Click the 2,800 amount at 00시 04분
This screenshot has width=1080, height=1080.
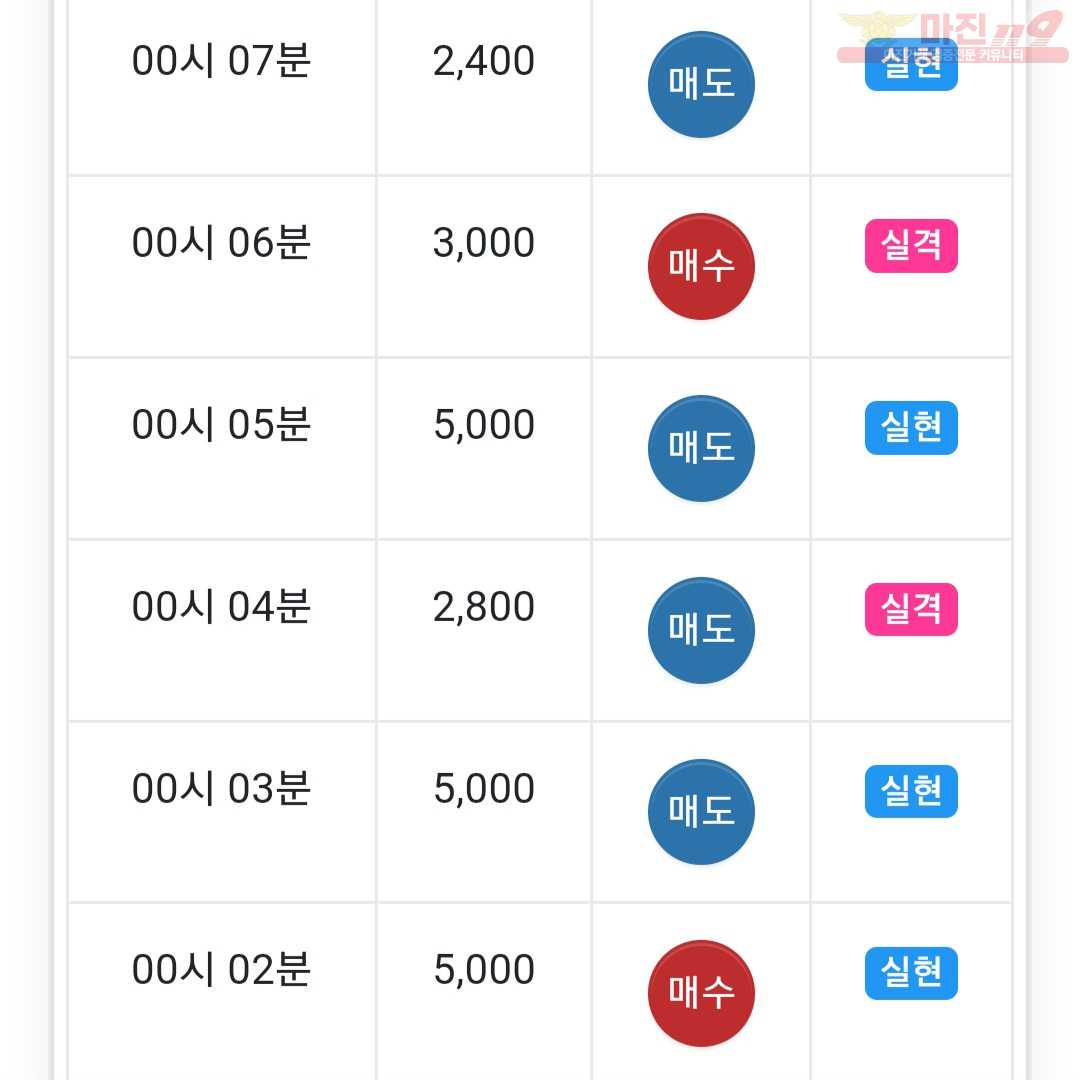[x=484, y=607]
